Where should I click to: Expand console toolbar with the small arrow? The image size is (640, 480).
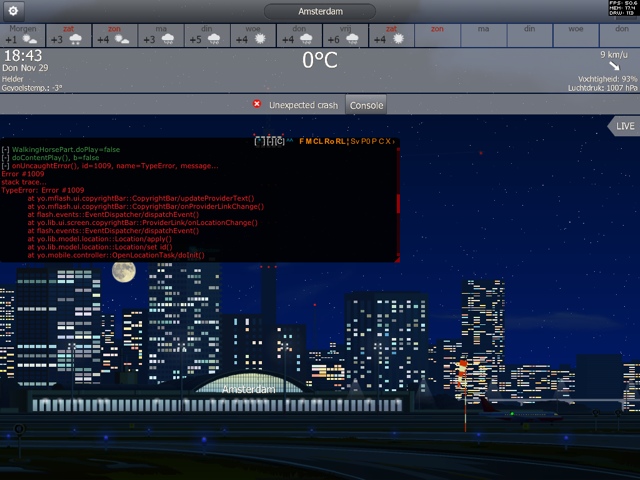(x=393, y=142)
